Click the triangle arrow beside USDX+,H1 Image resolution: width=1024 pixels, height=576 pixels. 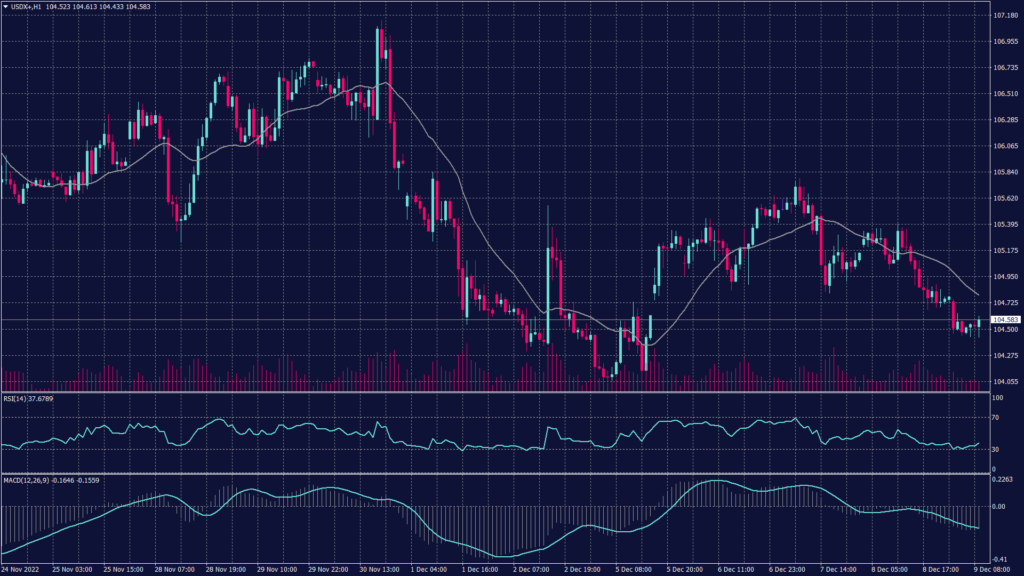tap(6, 5)
